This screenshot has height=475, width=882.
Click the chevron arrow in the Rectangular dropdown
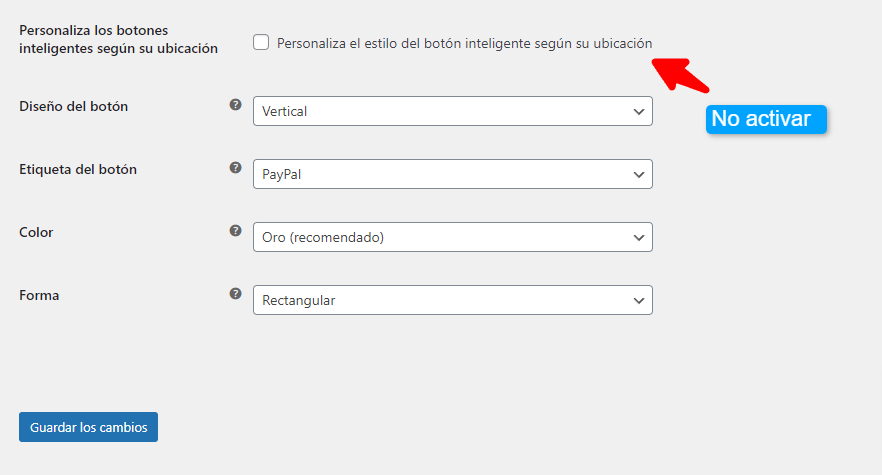coord(638,301)
